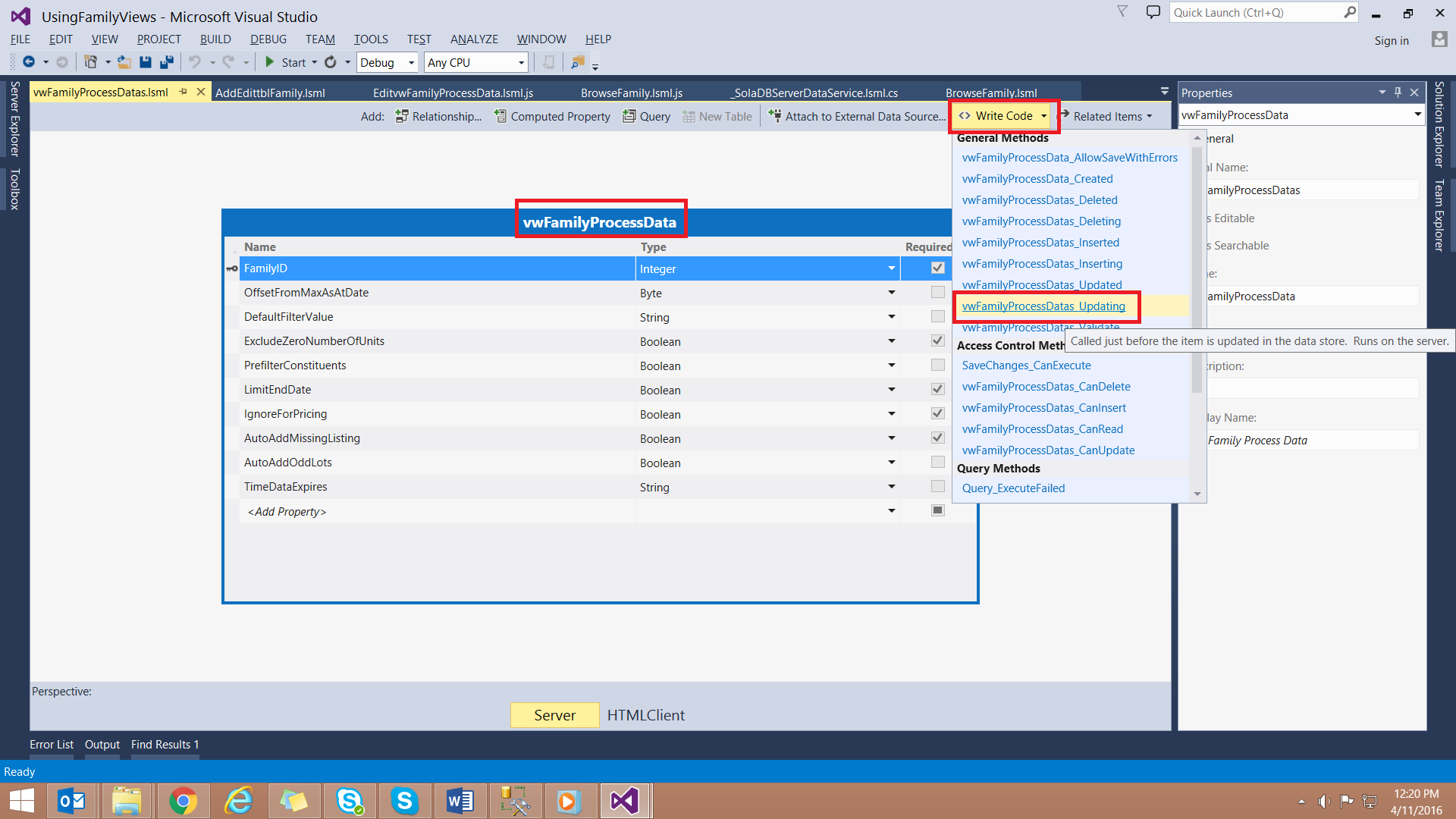Open the feedback speech bubble icon
The image size is (1456, 819).
tap(1153, 12)
